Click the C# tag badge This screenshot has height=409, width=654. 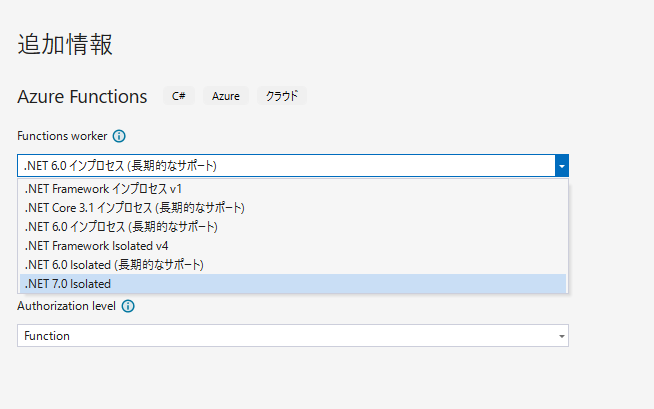coord(179,96)
